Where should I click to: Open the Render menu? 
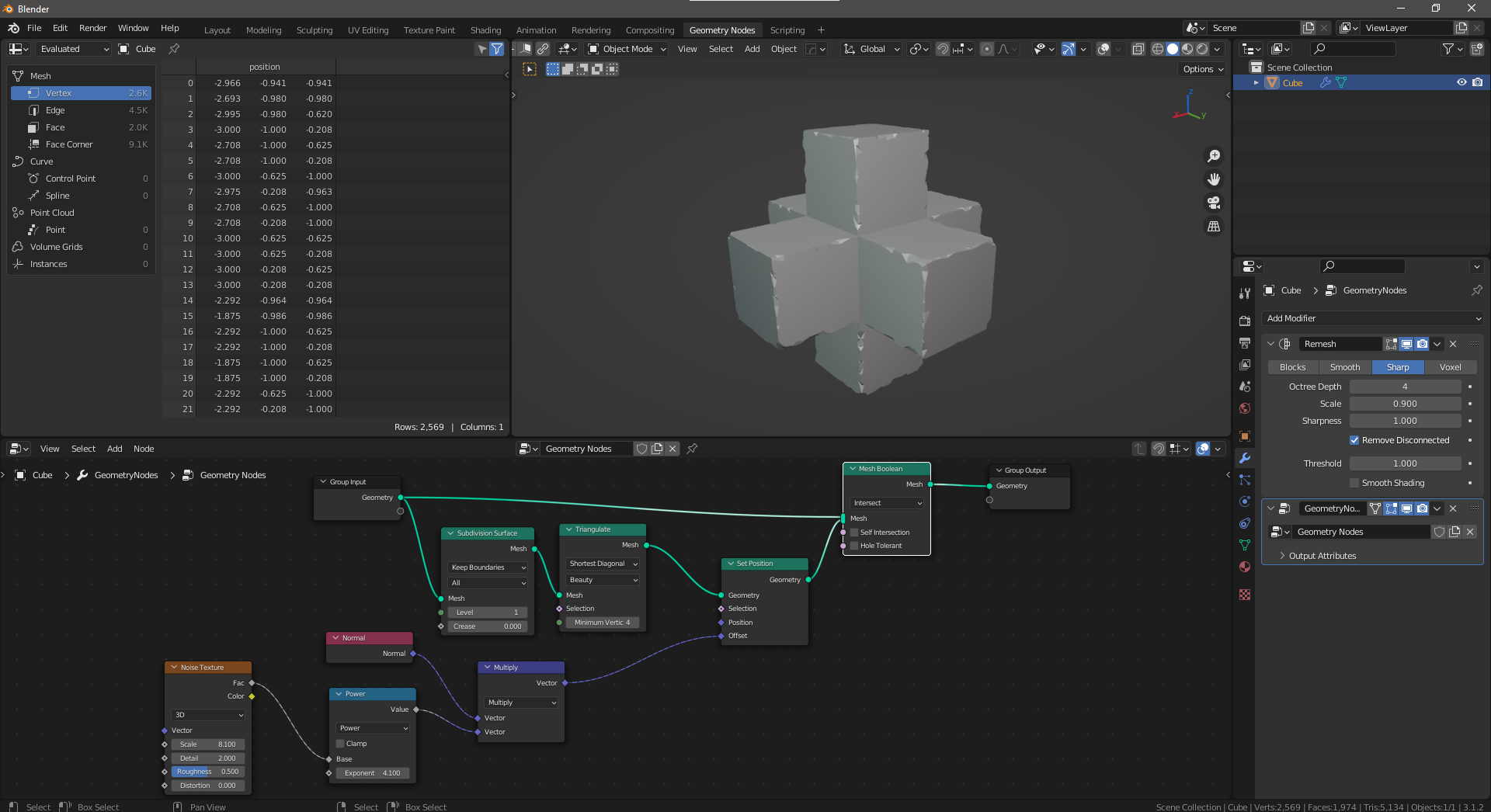[92, 28]
